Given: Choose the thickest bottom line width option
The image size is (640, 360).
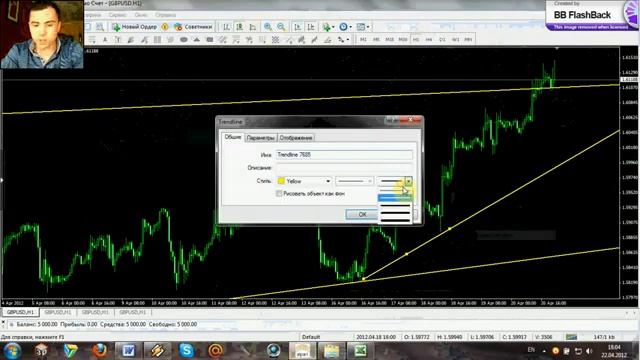Looking at the screenshot, I should 394,220.
